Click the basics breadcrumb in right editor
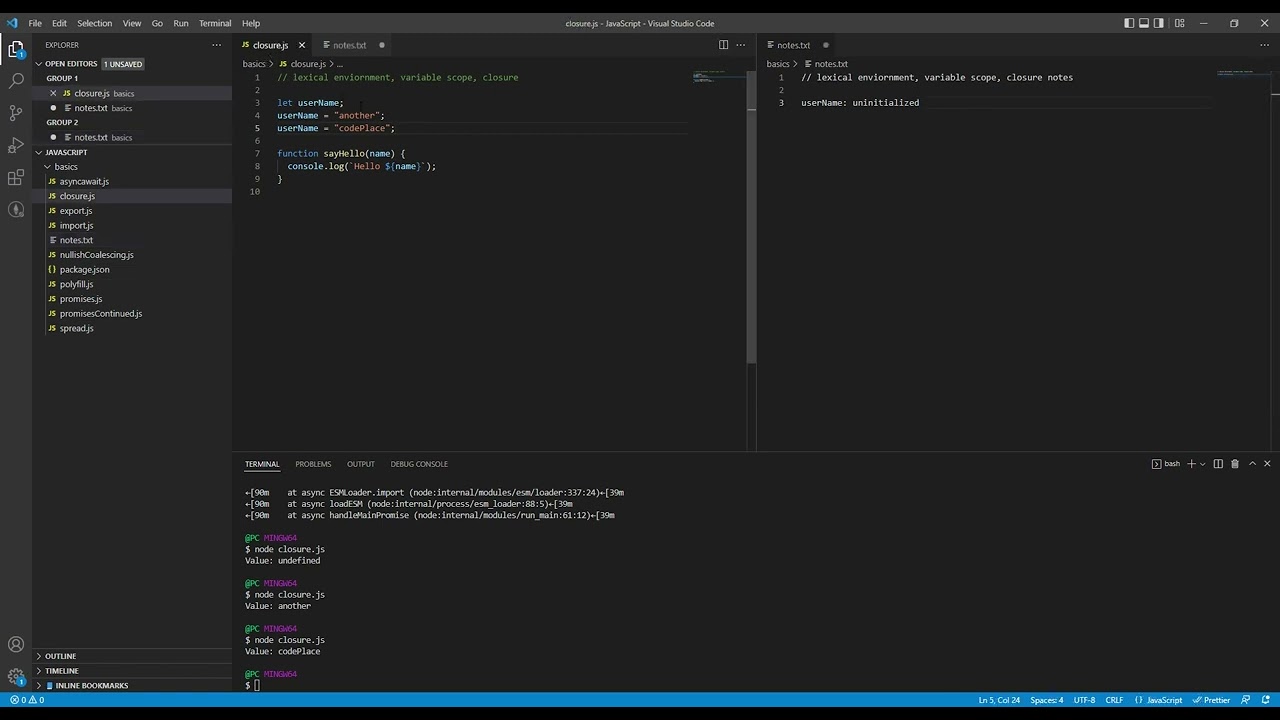The height and width of the screenshot is (720, 1280). pyautogui.click(x=778, y=64)
